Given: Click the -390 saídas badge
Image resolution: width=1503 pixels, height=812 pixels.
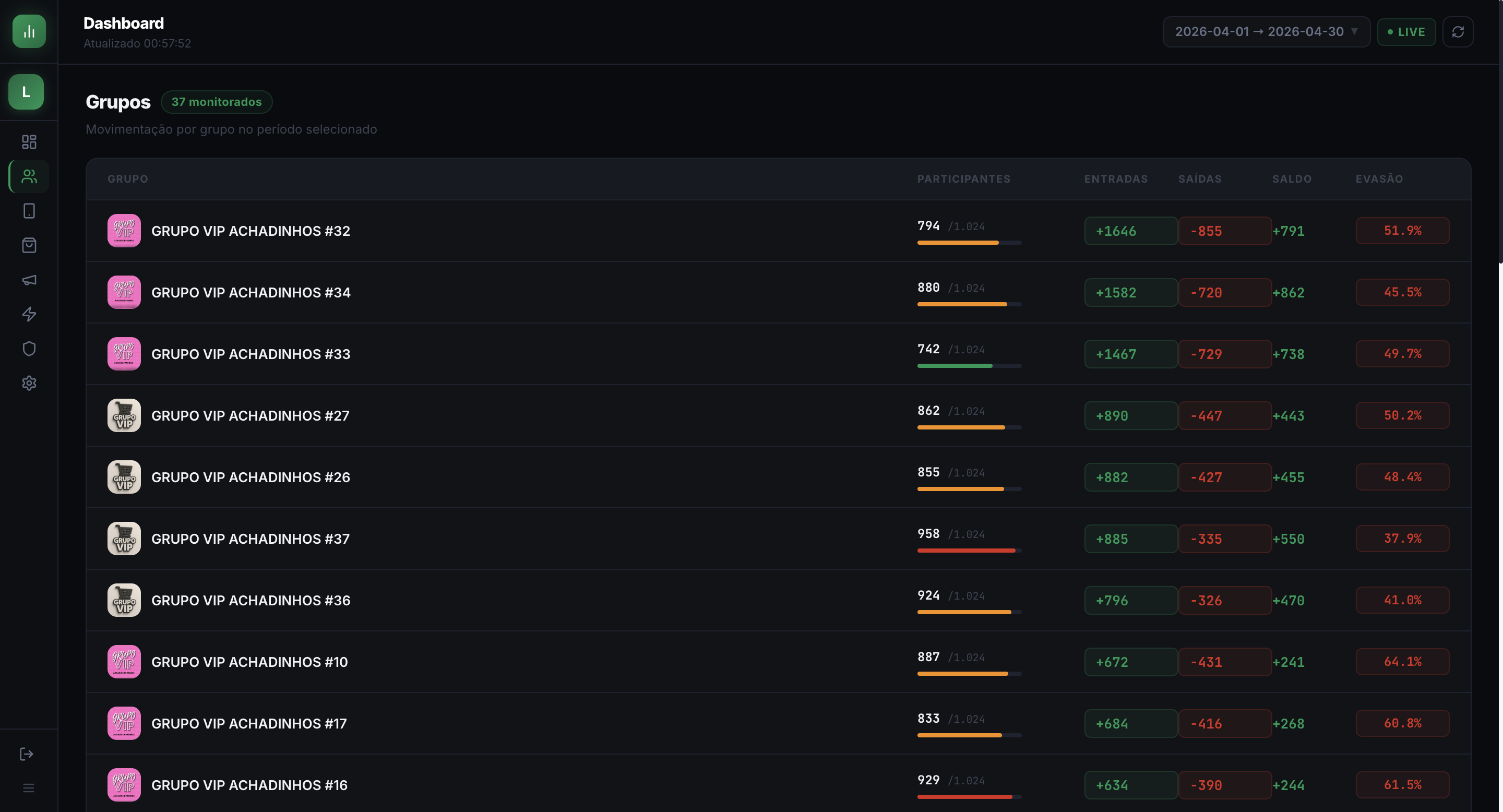Looking at the screenshot, I should pos(1225,785).
